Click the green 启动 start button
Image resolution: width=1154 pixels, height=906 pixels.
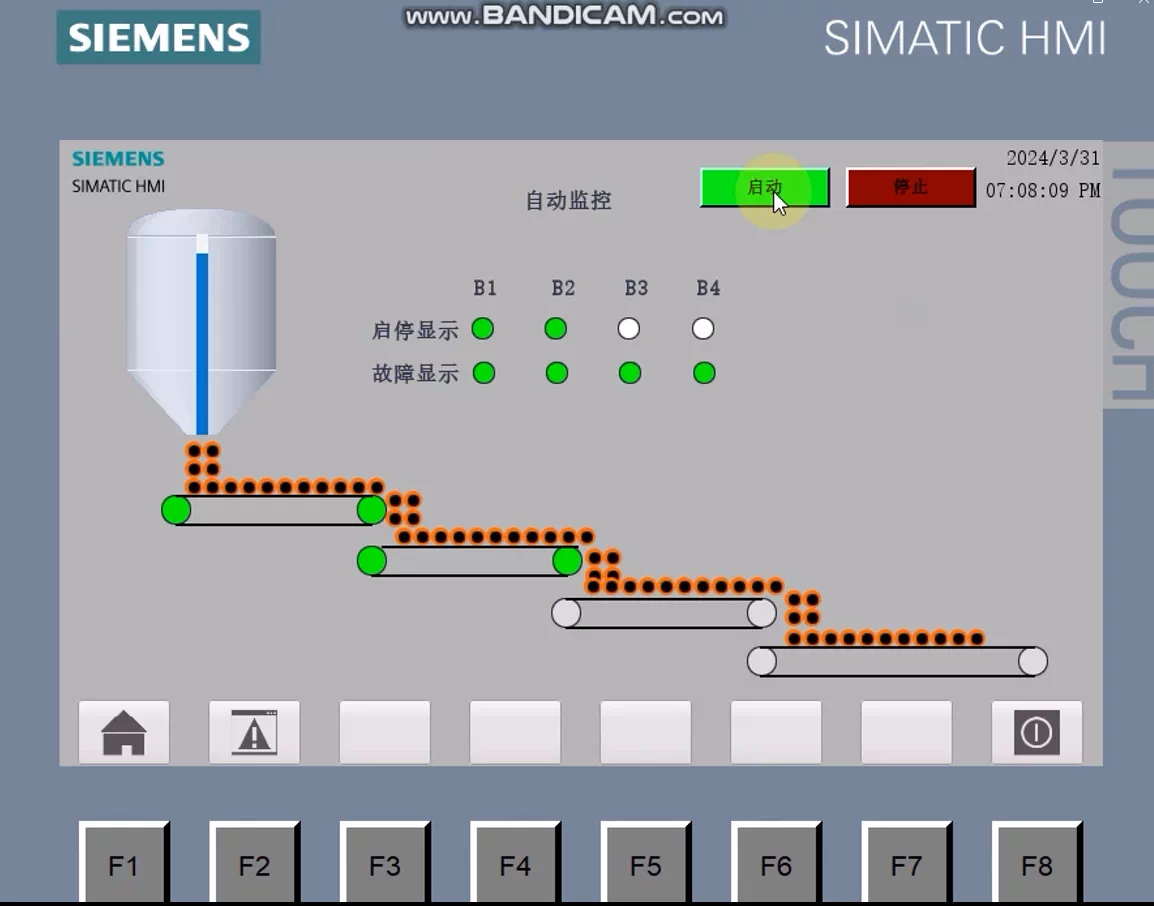click(765, 188)
